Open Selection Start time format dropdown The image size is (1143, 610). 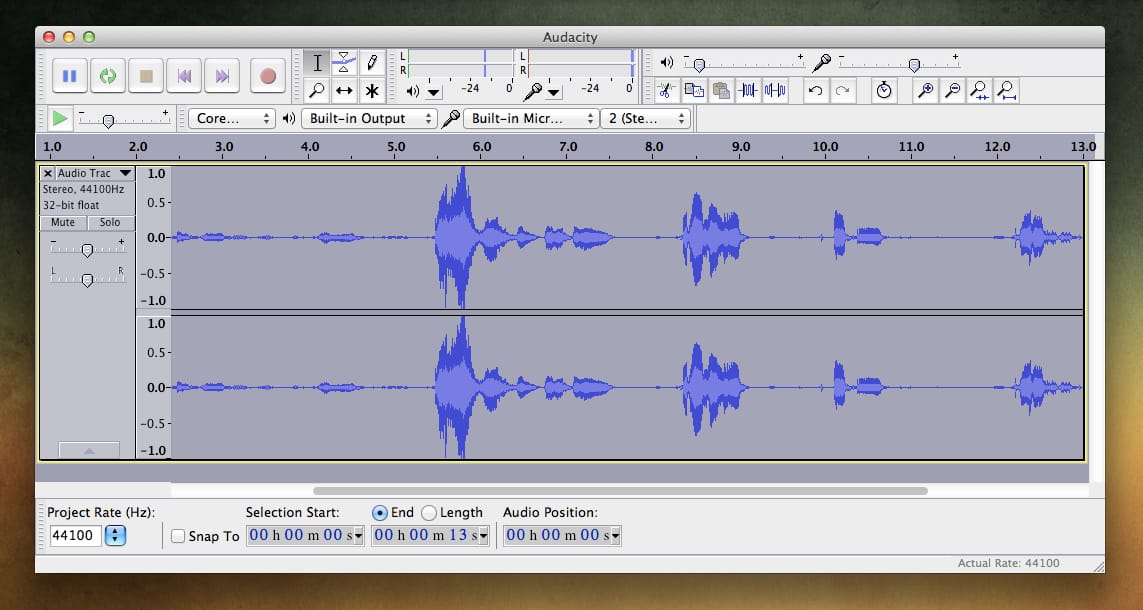click(358, 536)
